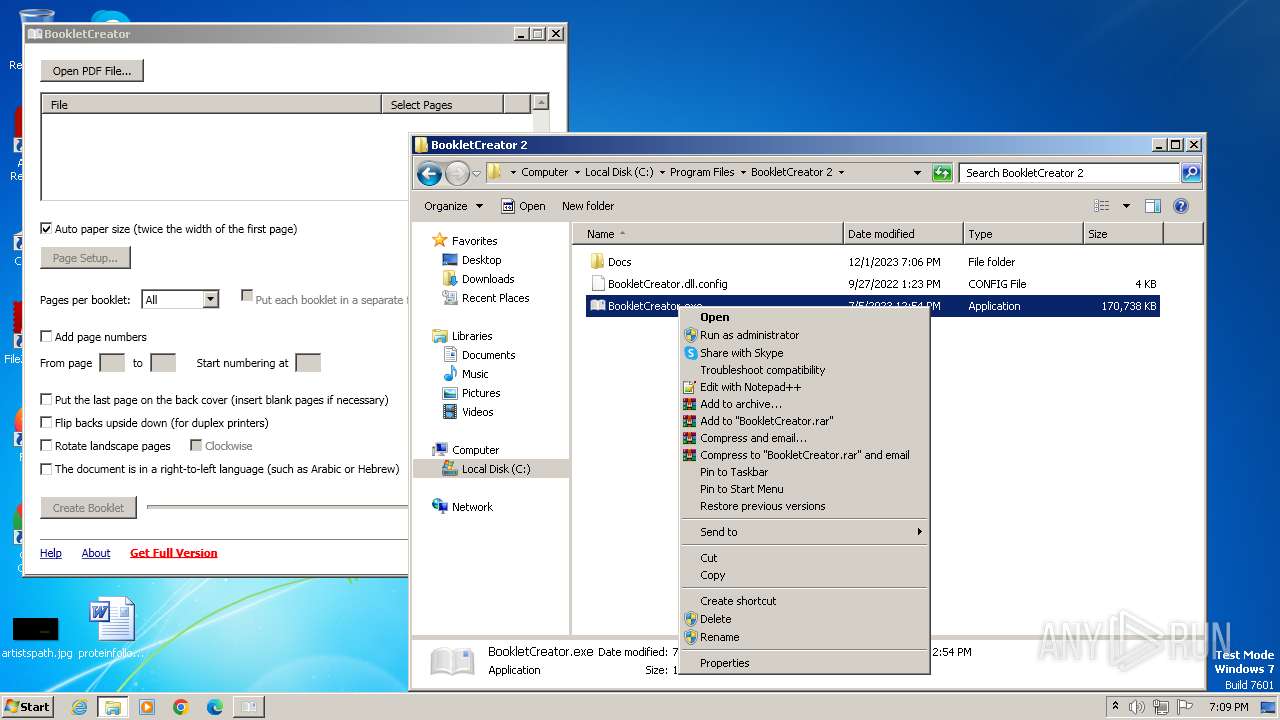This screenshot has width=1280, height=720.
Task: Click the Start button
Action: [27, 707]
